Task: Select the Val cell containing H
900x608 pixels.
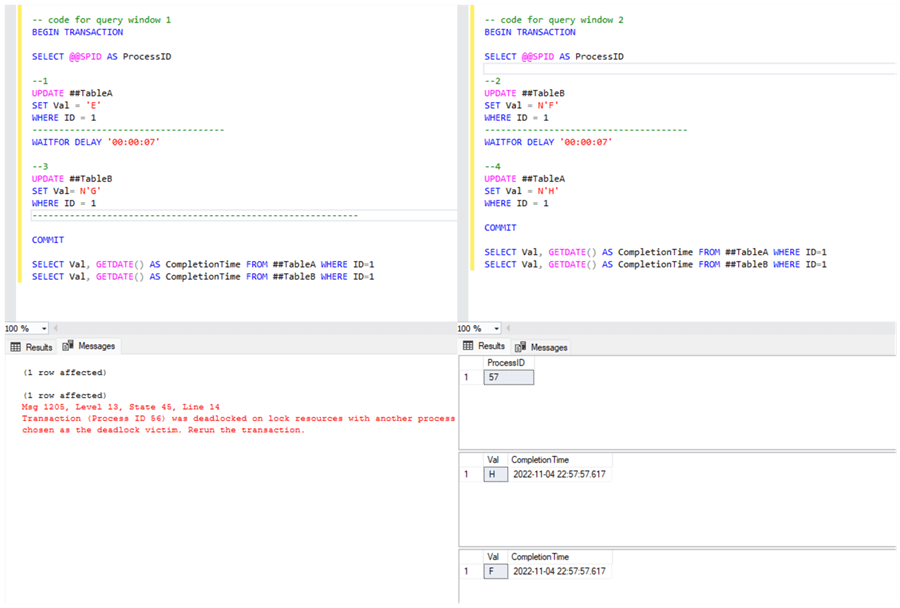Action: tap(495, 474)
